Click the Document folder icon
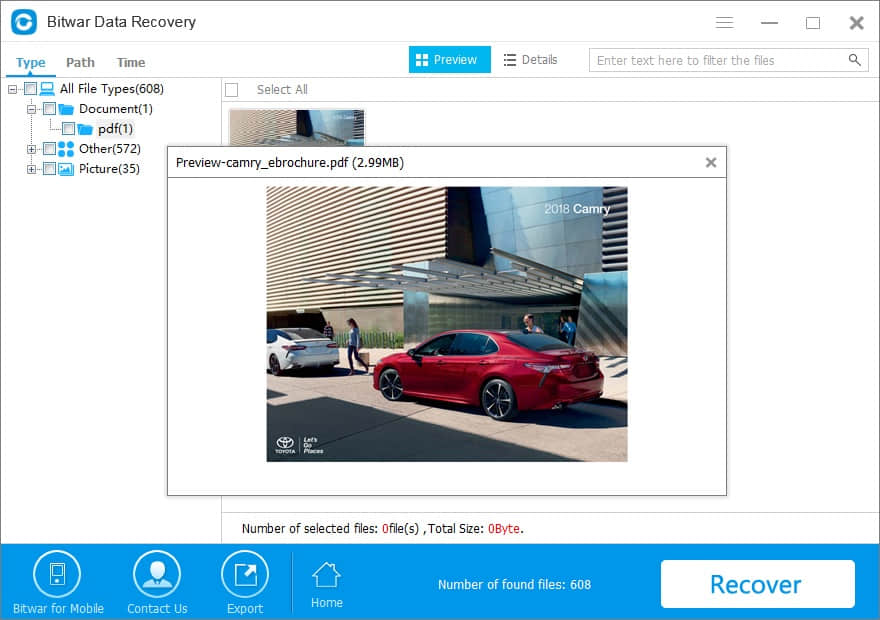Image resolution: width=880 pixels, height=620 pixels. [66, 109]
